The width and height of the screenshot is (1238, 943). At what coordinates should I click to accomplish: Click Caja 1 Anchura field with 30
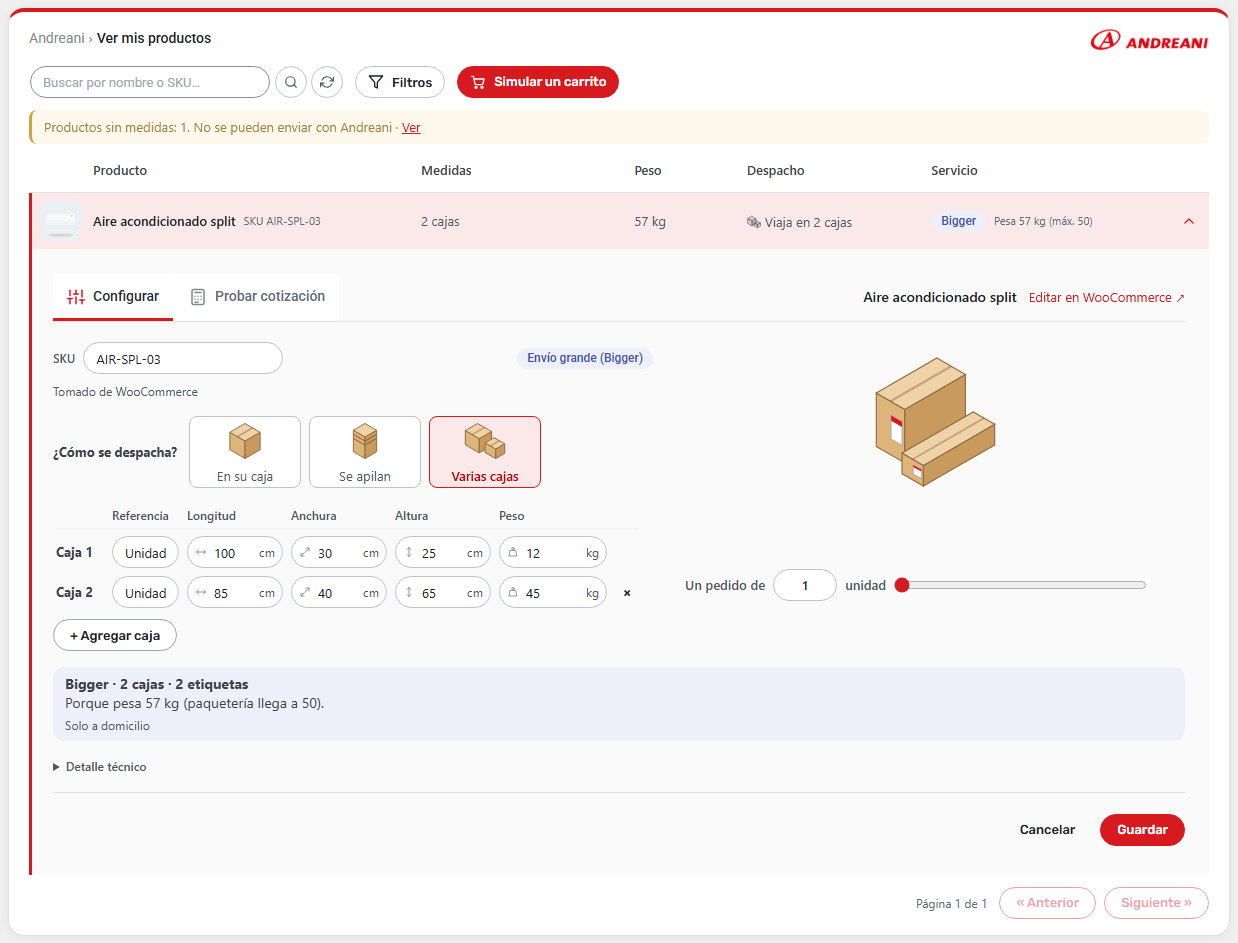pos(339,553)
